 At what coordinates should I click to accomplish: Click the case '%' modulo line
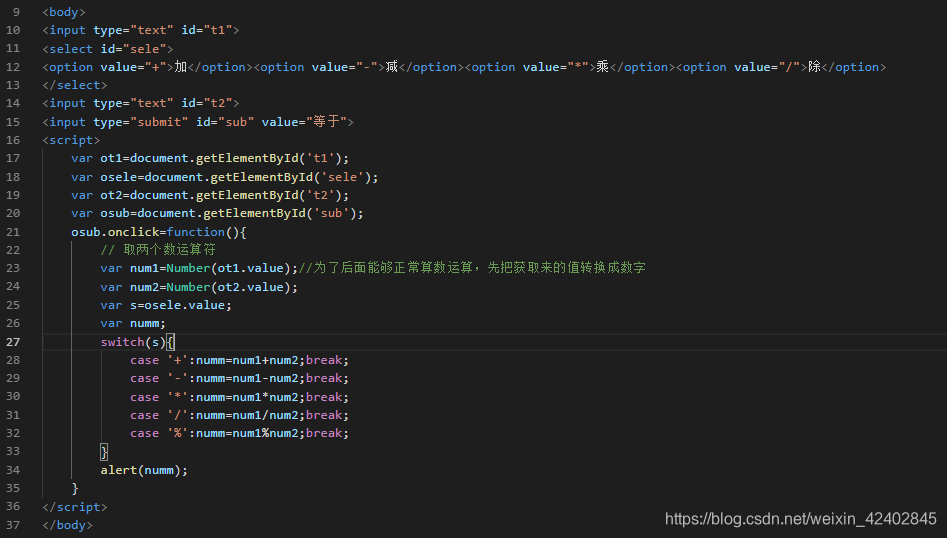(240, 433)
